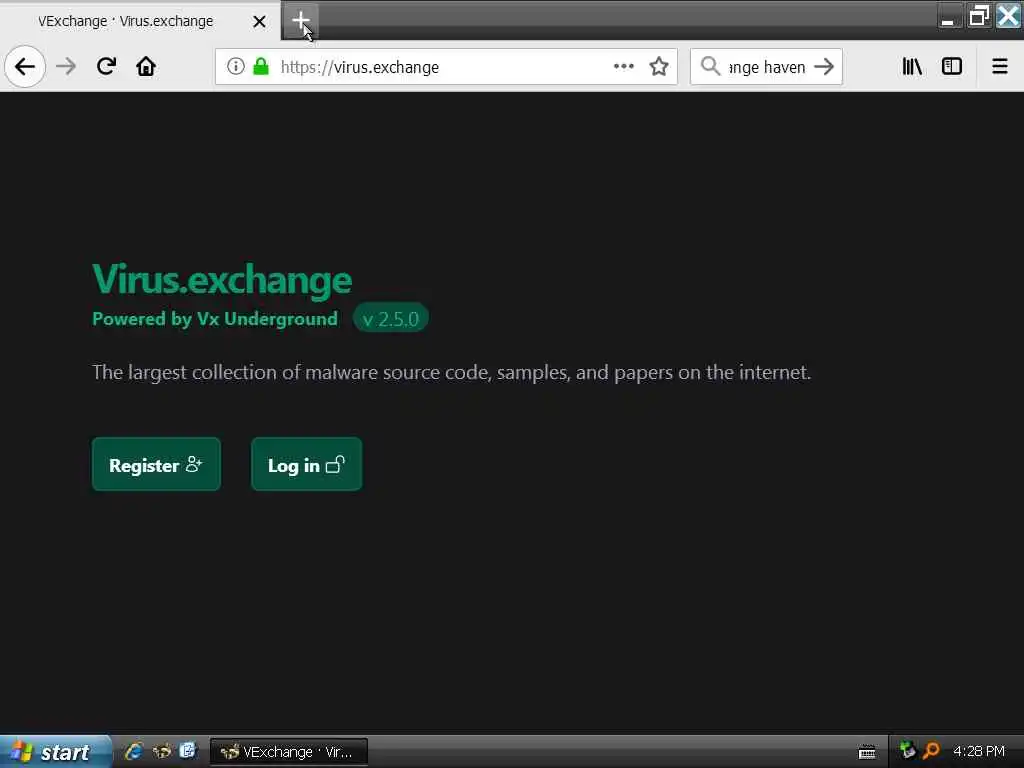Click the orange magnifier tray icon
1024x768 pixels.
click(931, 750)
